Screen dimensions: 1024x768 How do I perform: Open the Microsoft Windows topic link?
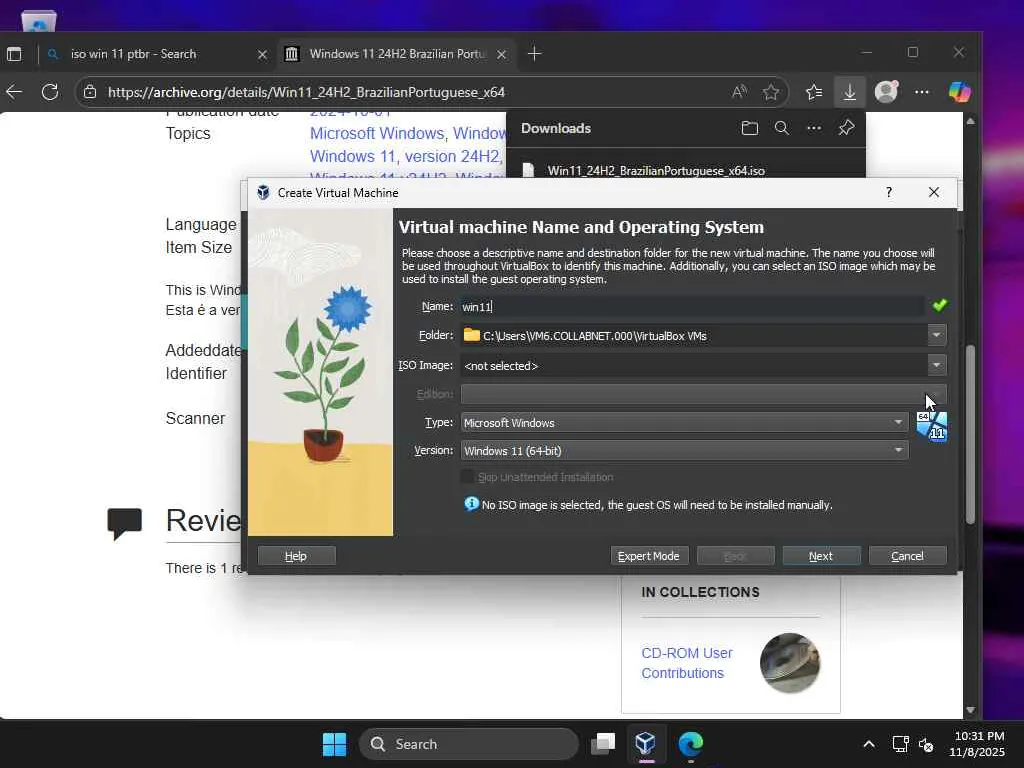point(377,133)
